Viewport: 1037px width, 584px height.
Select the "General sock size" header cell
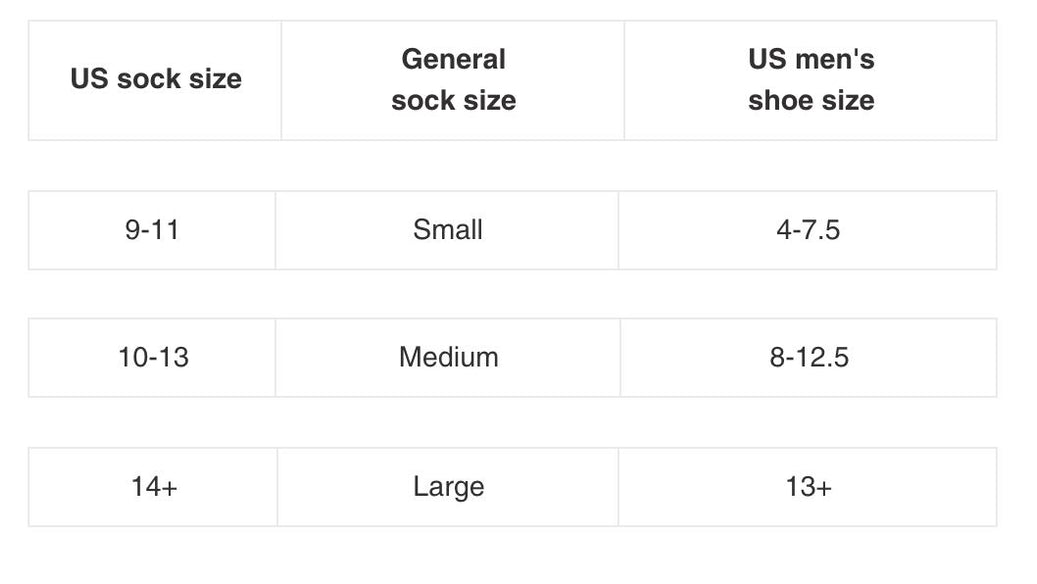point(453,80)
